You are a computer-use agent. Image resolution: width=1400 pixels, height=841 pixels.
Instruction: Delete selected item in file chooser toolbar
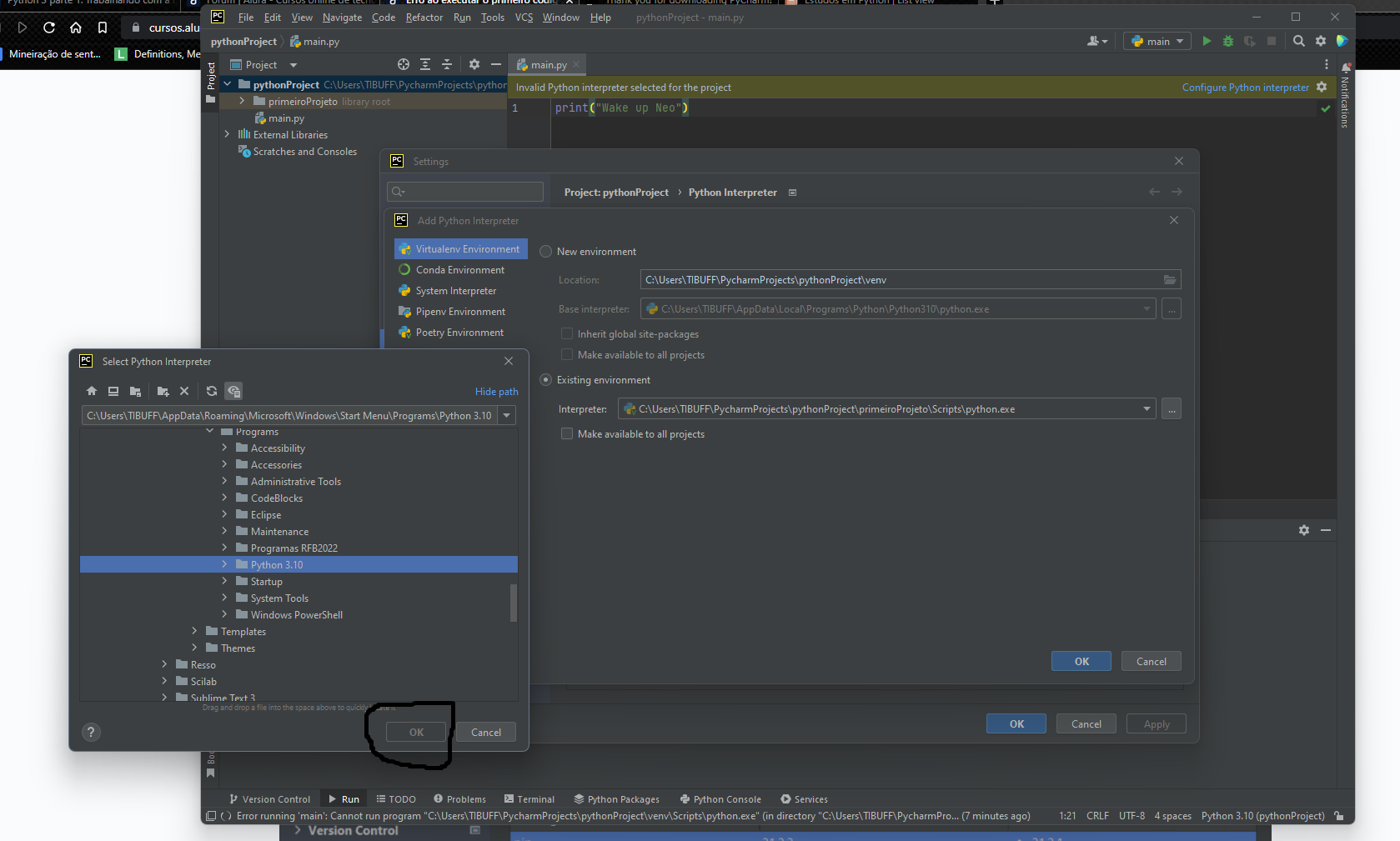tap(184, 391)
